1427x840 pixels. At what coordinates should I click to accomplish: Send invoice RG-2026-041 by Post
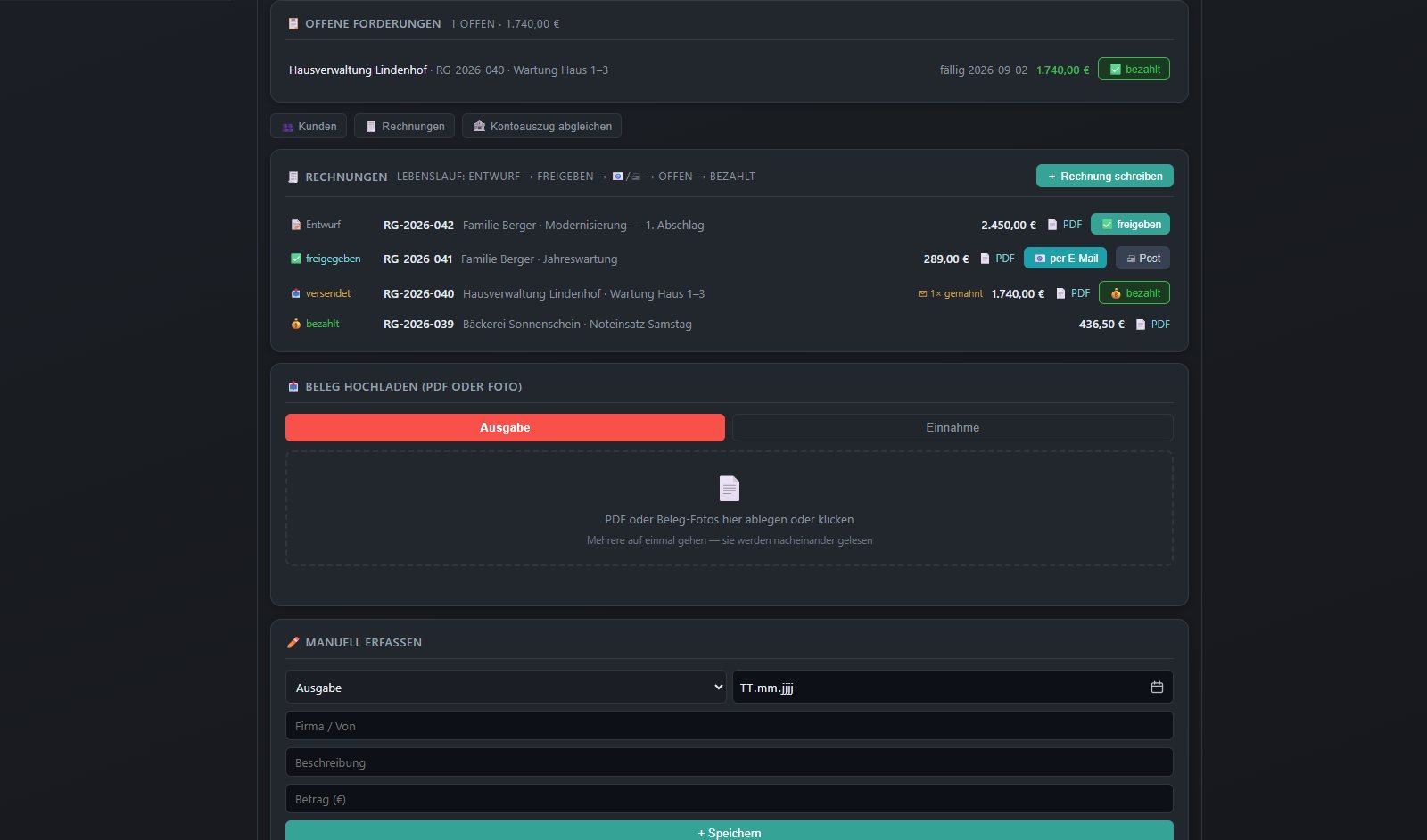tap(1142, 259)
